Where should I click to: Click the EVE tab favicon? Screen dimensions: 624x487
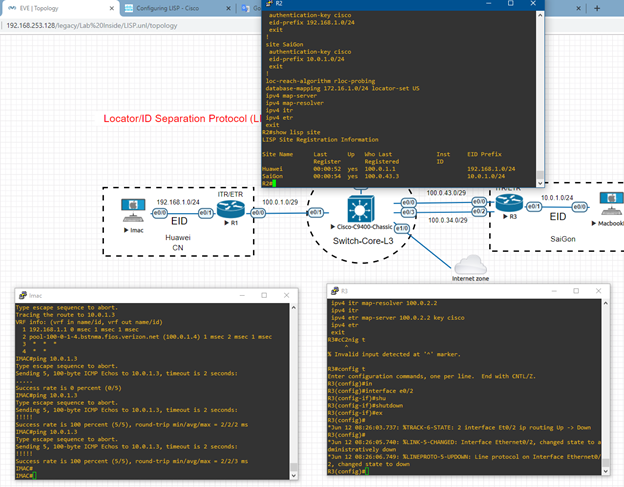pyautogui.click(x=12, y=8)
